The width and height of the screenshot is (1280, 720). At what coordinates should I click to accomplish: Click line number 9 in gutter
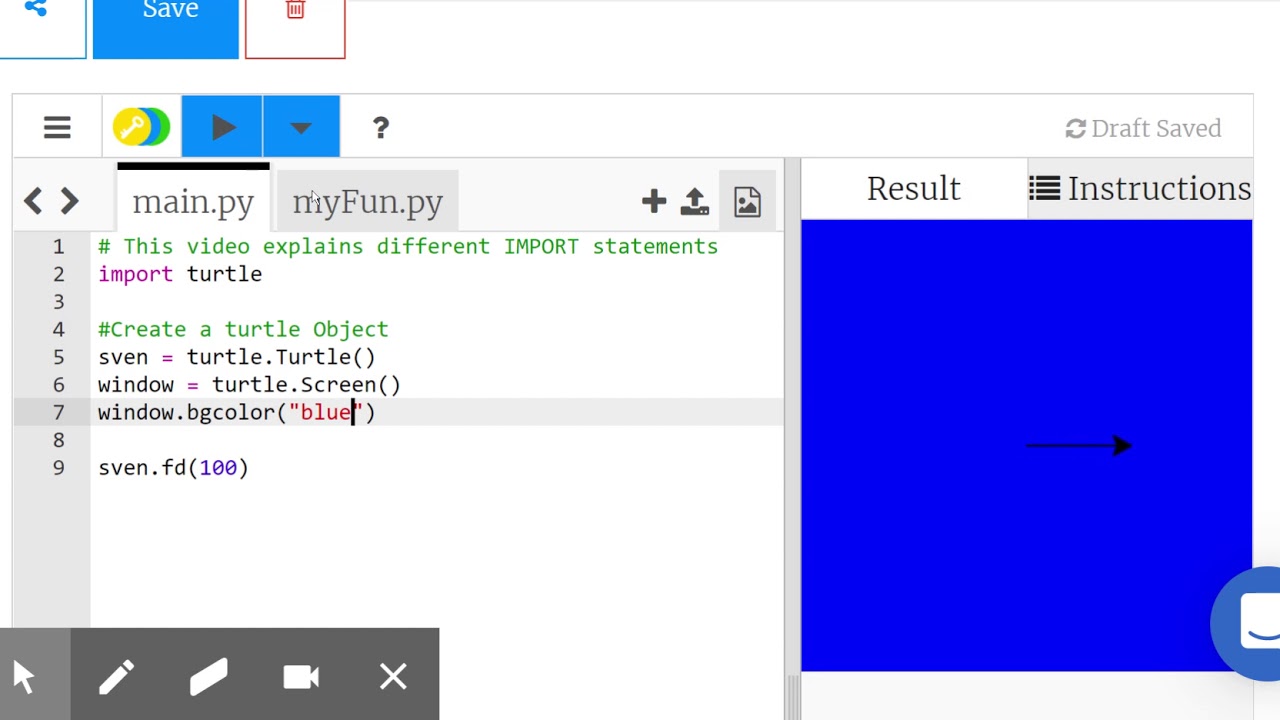[58, 468]
